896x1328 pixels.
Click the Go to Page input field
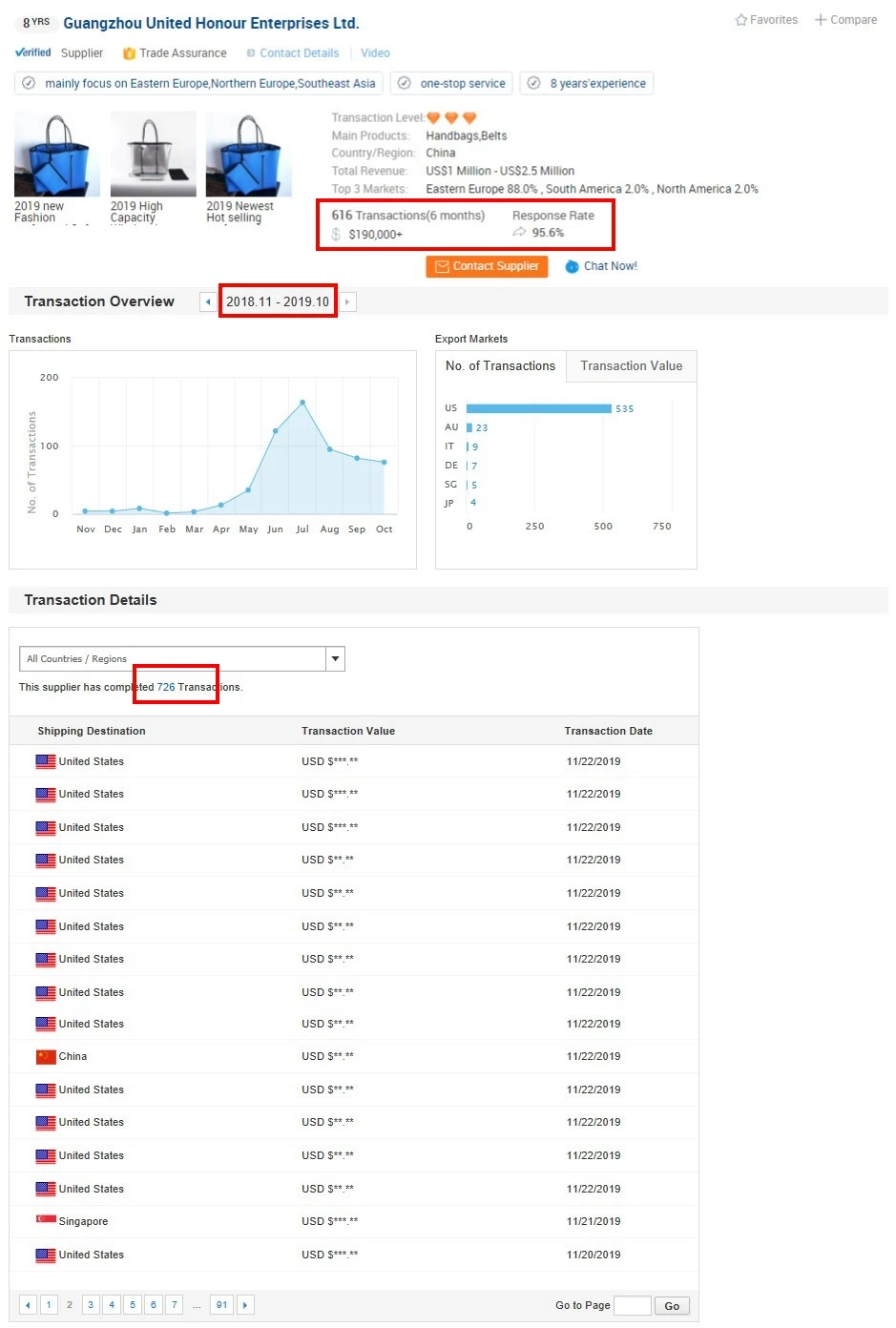(633, 1306)
